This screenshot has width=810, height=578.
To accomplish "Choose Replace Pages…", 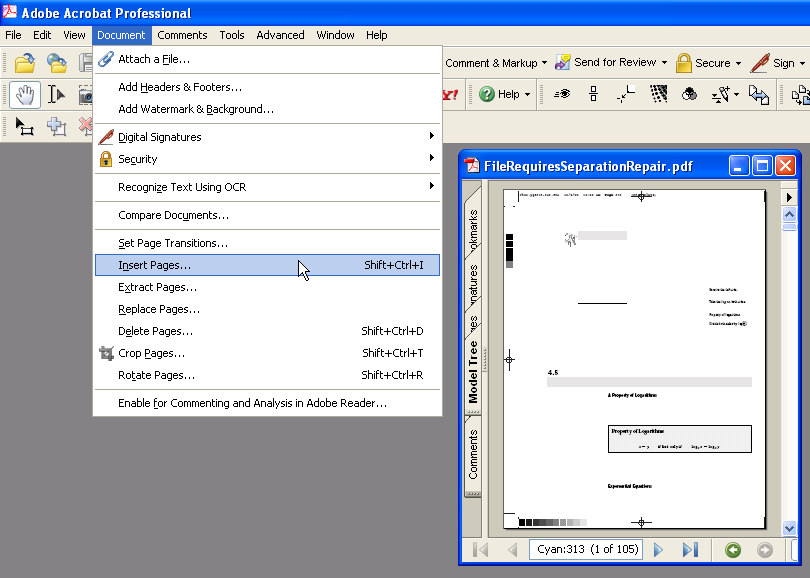I will [268, 309].
